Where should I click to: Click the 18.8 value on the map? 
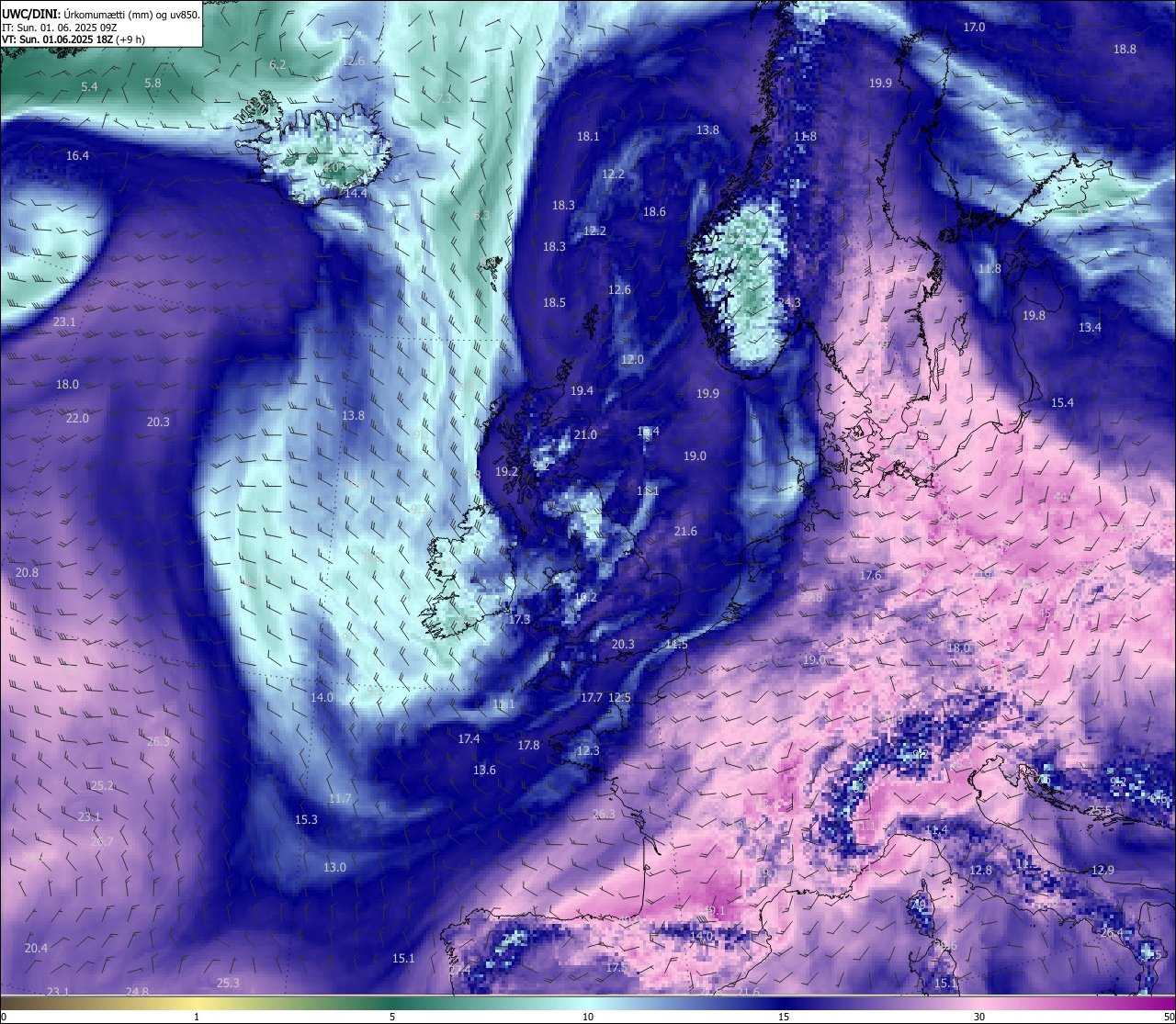coord(1125,50)
